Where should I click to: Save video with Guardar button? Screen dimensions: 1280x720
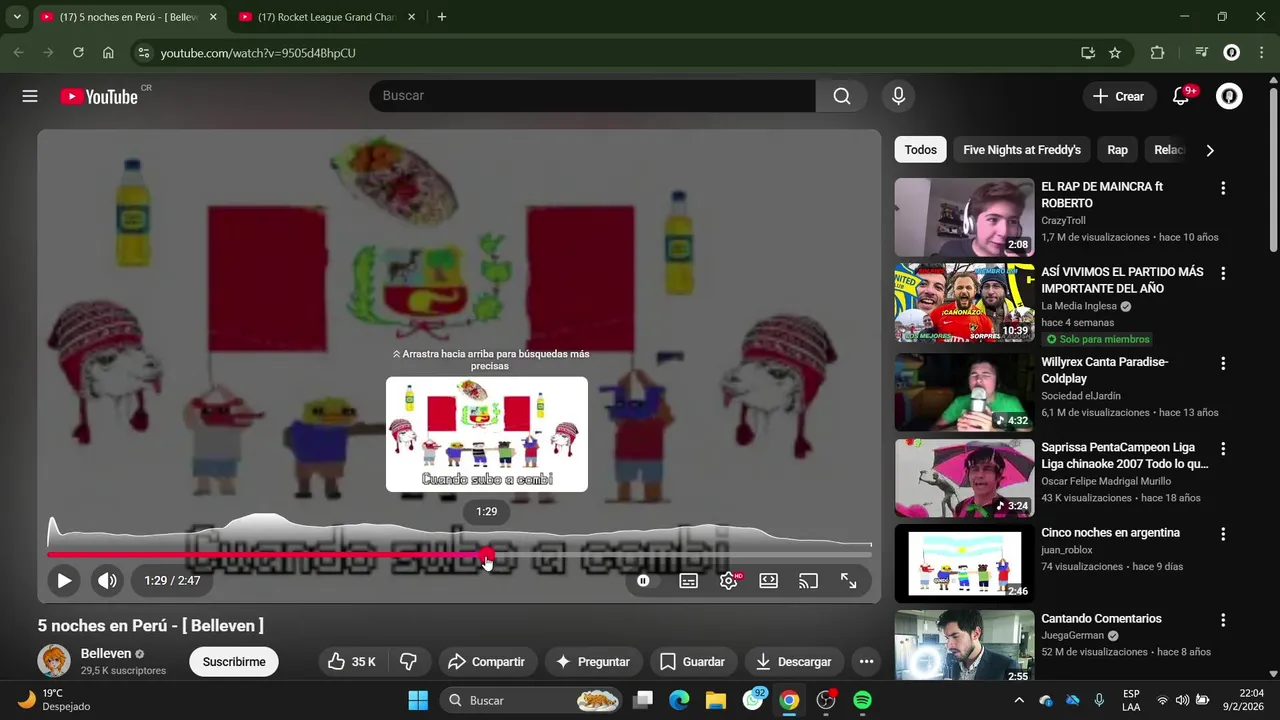(x=692, y=661)
